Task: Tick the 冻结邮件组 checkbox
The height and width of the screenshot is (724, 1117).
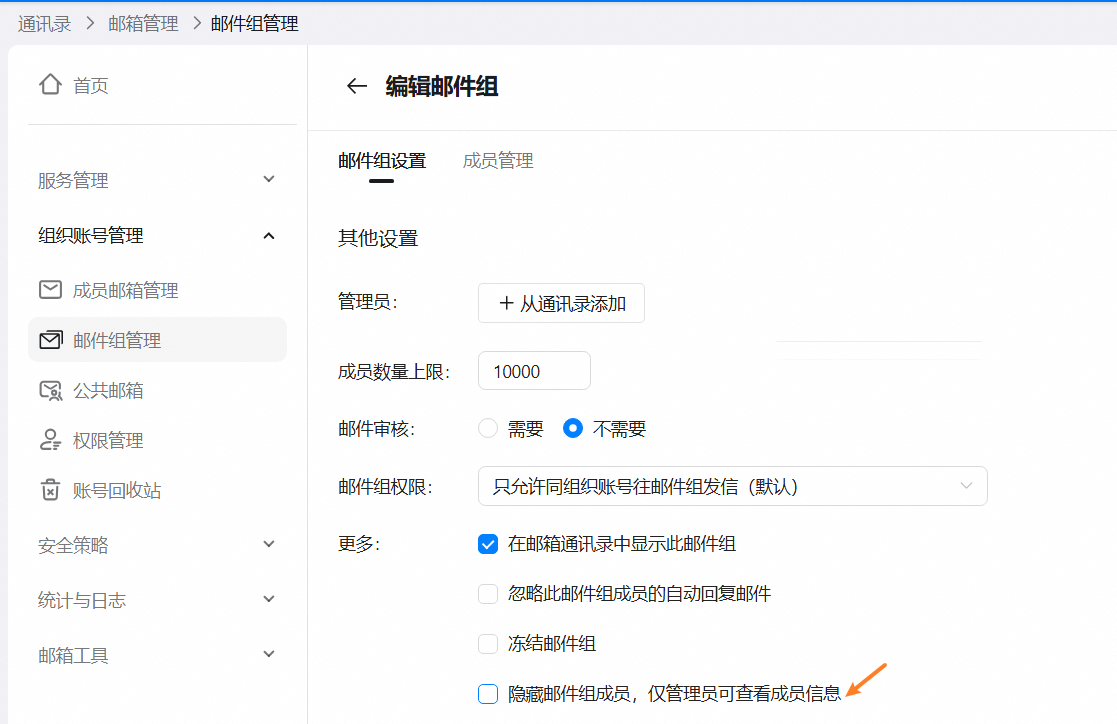Action: coord(488,644)
